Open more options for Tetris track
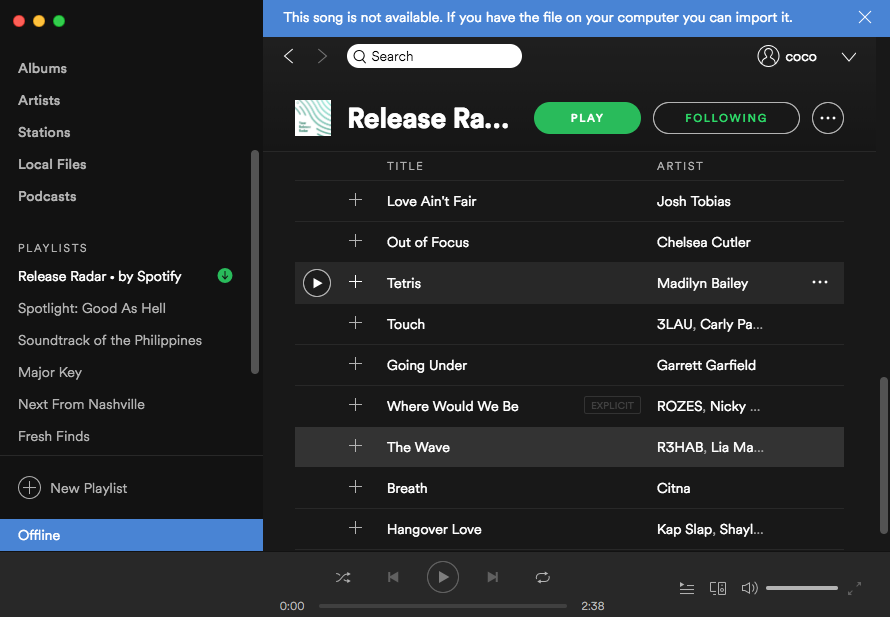This screenshot has height=617, width=890. [820, 283]
